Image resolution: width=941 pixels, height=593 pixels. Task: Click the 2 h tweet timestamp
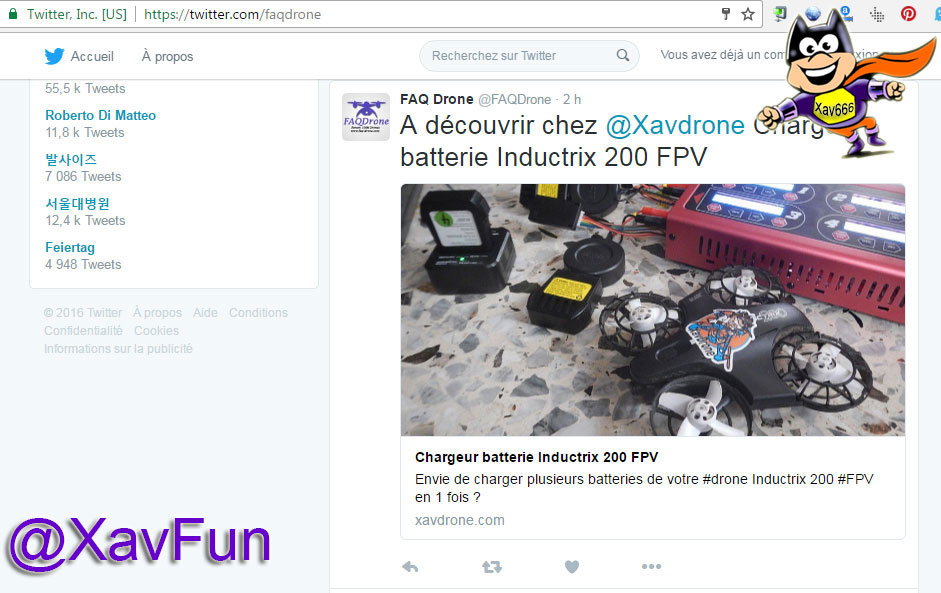[572, 100]
